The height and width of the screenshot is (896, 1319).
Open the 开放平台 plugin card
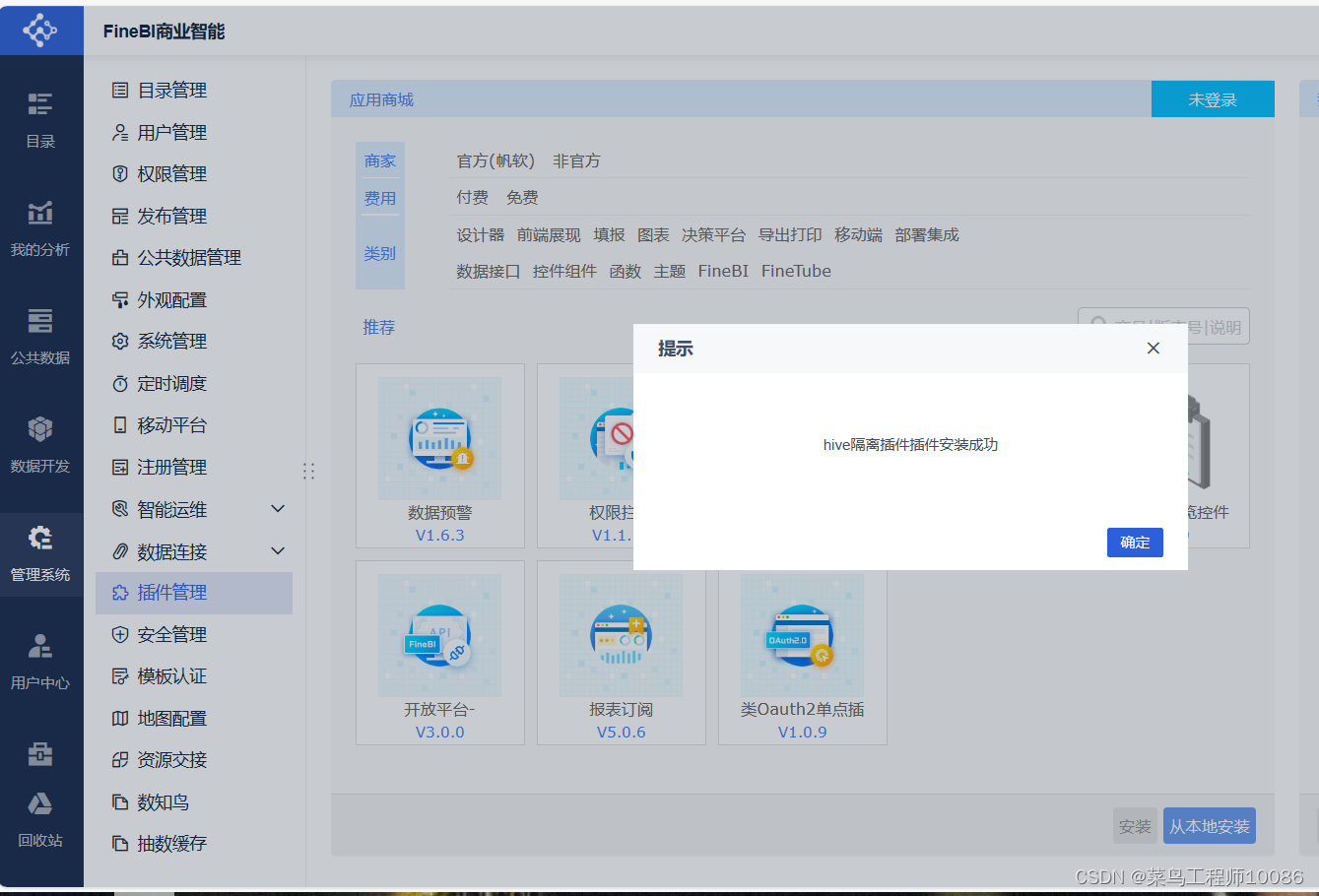(440, 653)
